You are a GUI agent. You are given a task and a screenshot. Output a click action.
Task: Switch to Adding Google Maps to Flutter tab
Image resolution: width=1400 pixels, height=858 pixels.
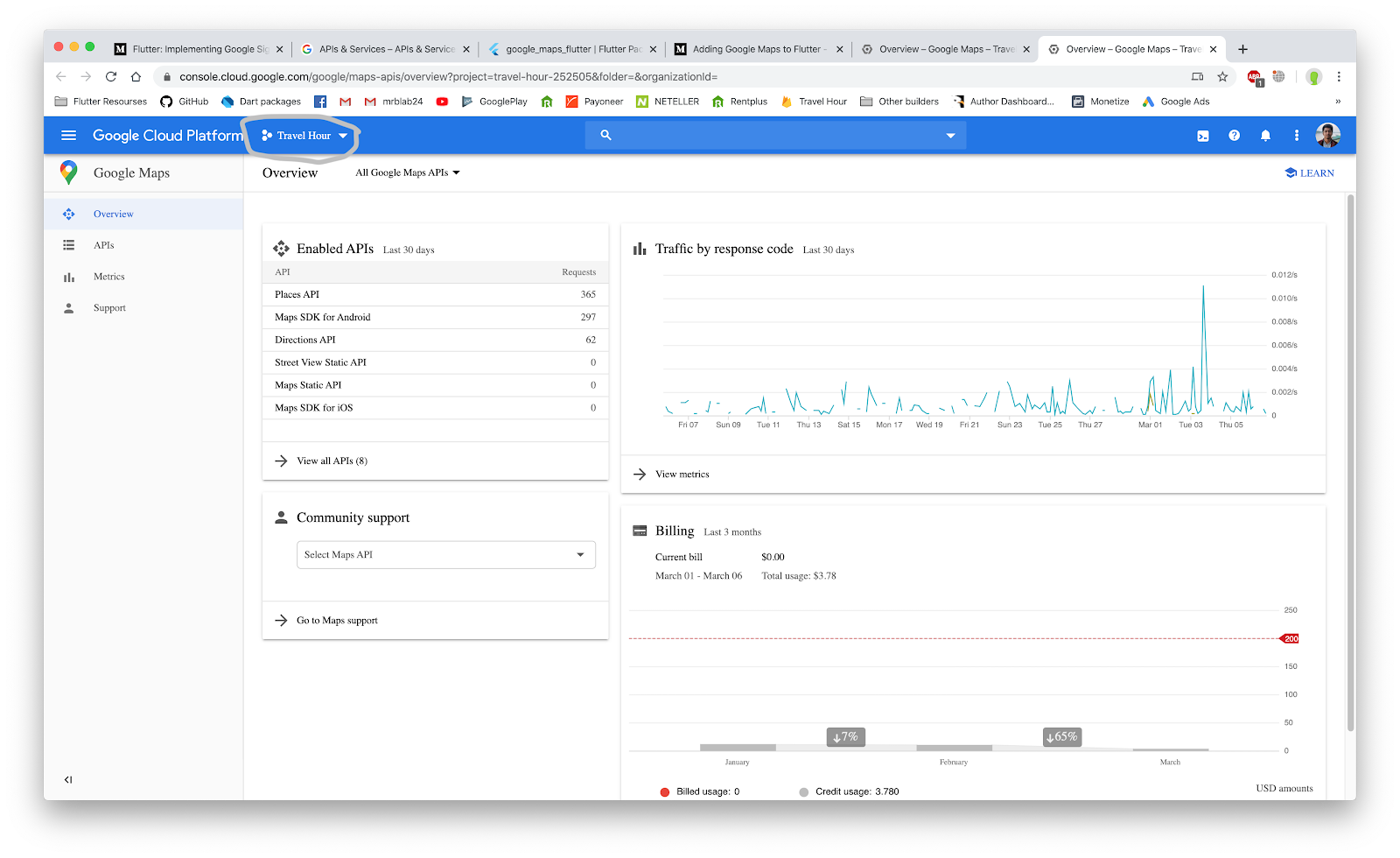click(758, 49)
